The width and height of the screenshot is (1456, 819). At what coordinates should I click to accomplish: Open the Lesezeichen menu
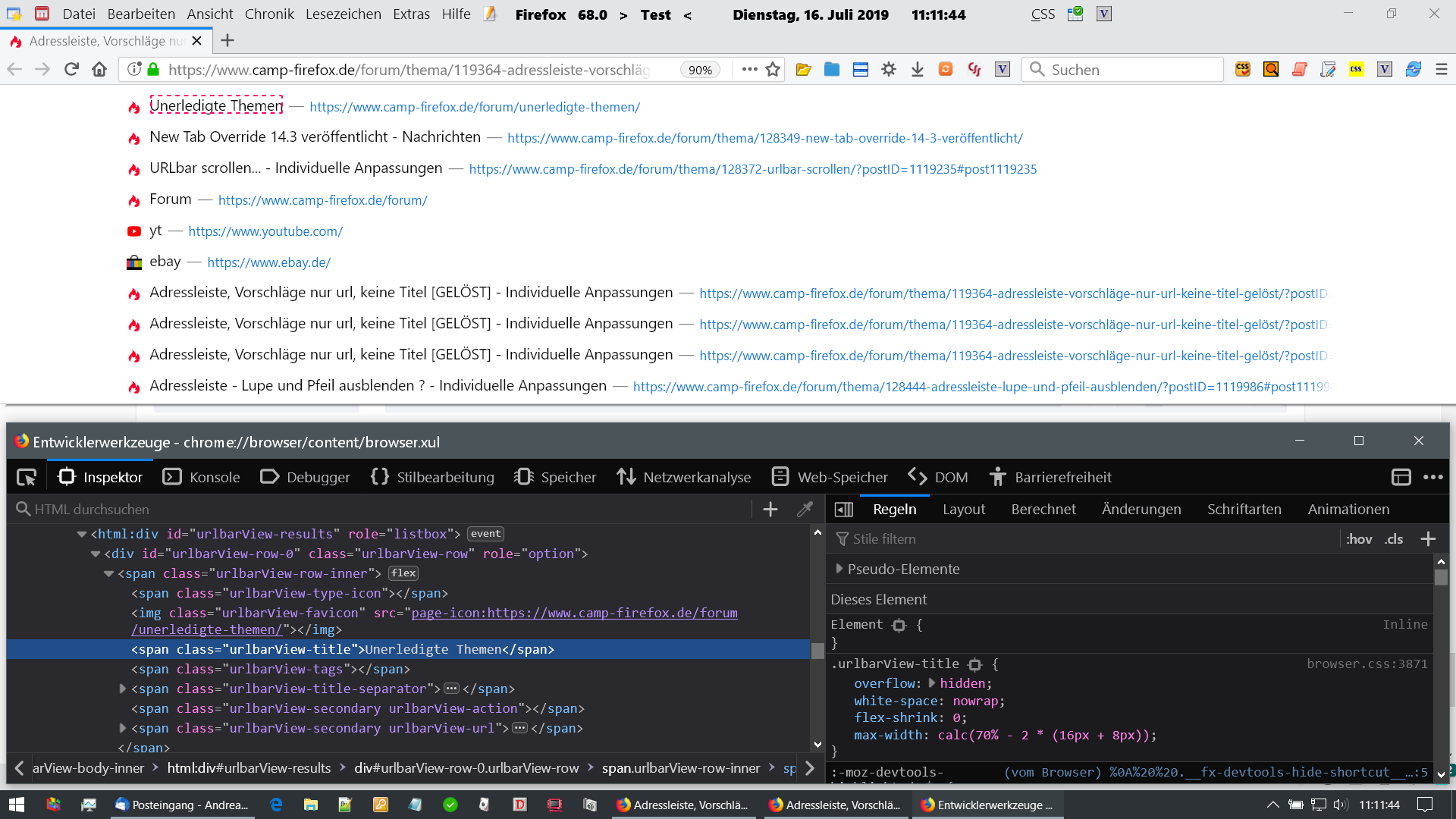tap(343, 14)
